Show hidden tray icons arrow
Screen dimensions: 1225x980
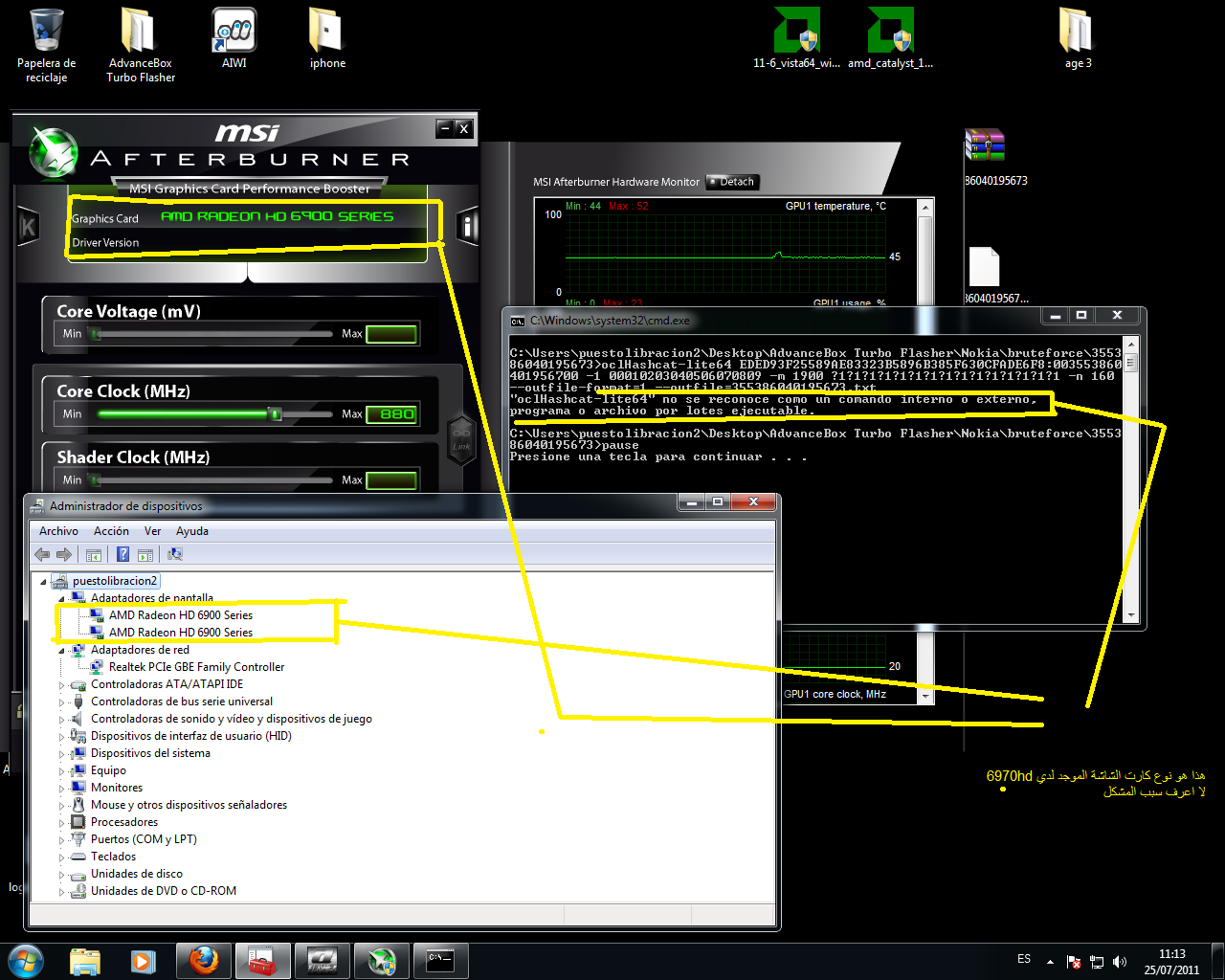(1050, 962)
